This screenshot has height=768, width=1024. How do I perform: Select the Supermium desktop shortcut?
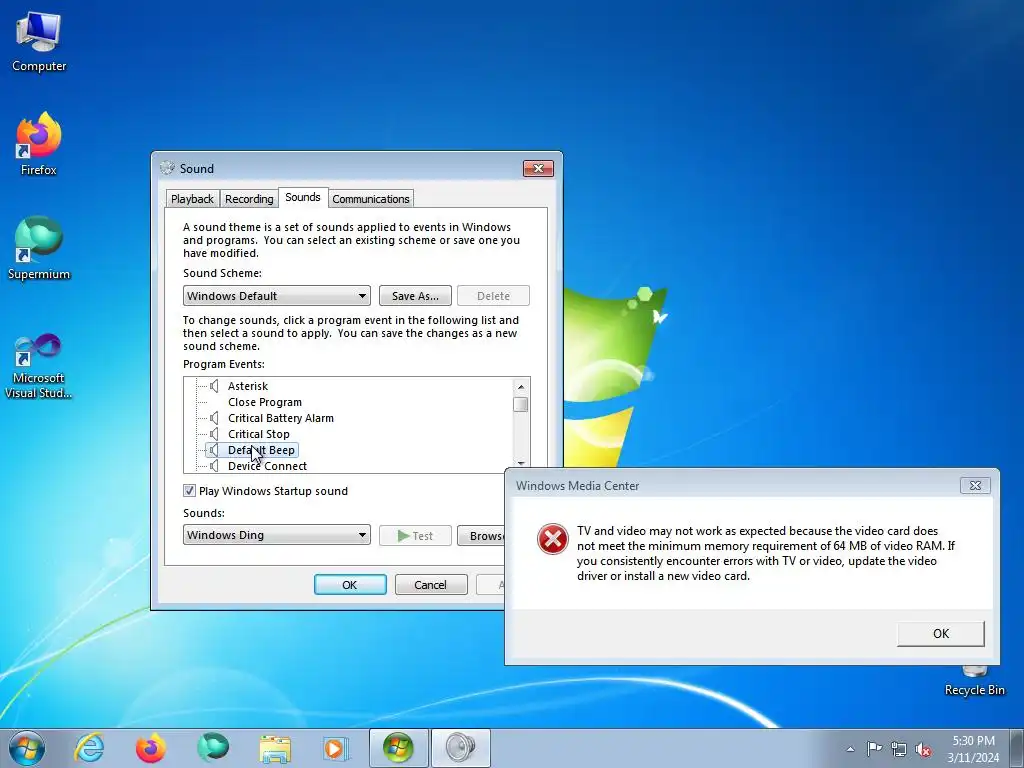pos(39,249)
